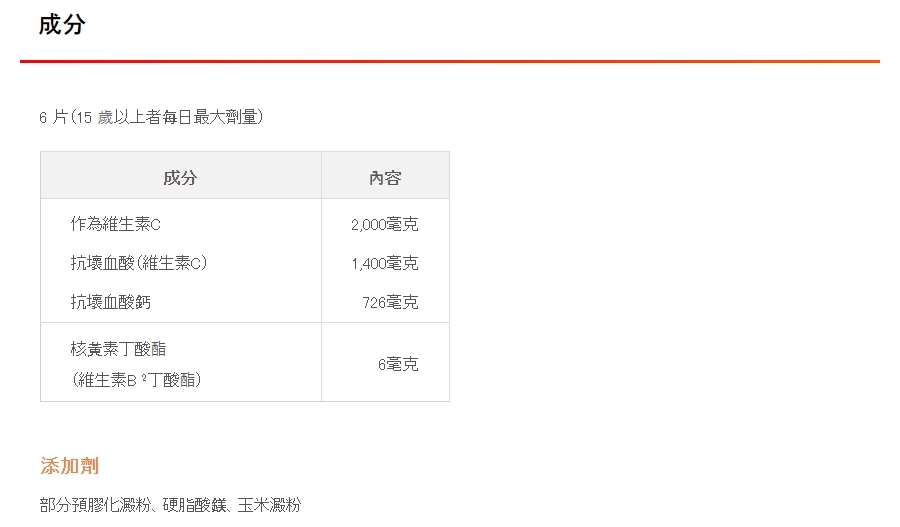Click the 6 片 quantity text

tap(53, 117)
